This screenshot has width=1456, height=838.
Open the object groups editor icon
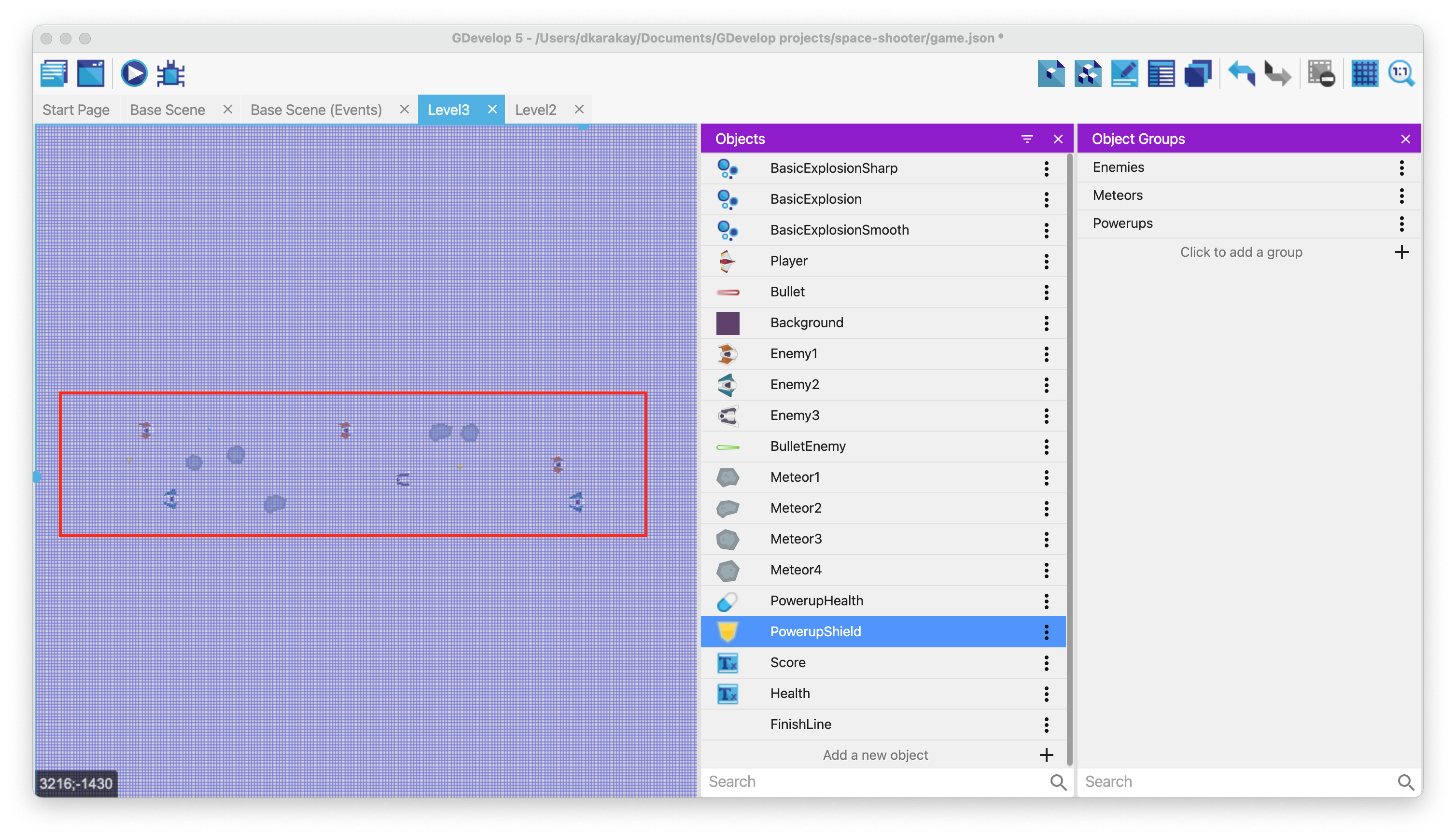click(x=1088, y=74)
